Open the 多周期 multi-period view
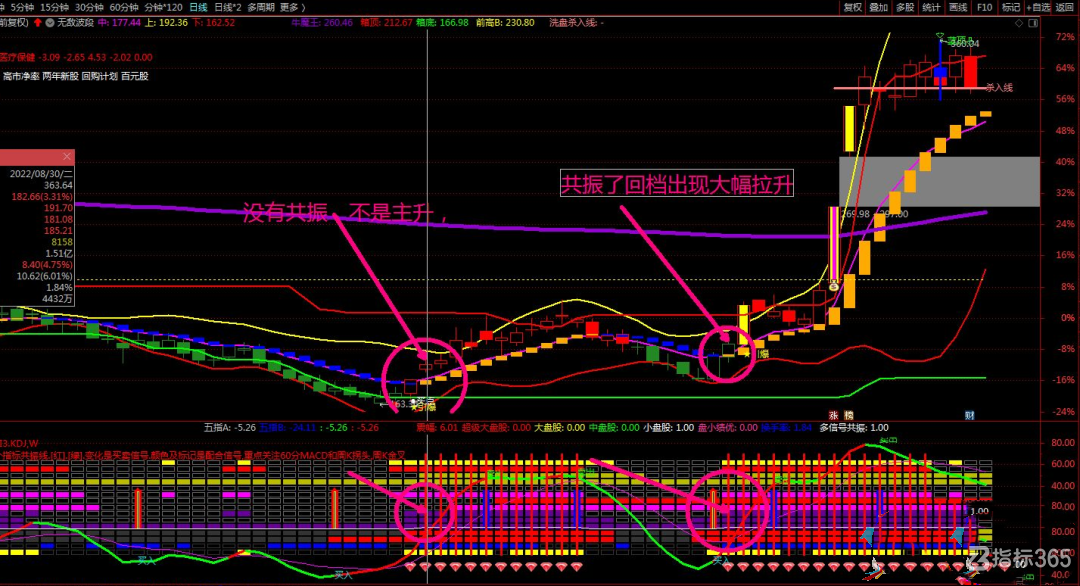1080x586 pixels. click(261, 7)
